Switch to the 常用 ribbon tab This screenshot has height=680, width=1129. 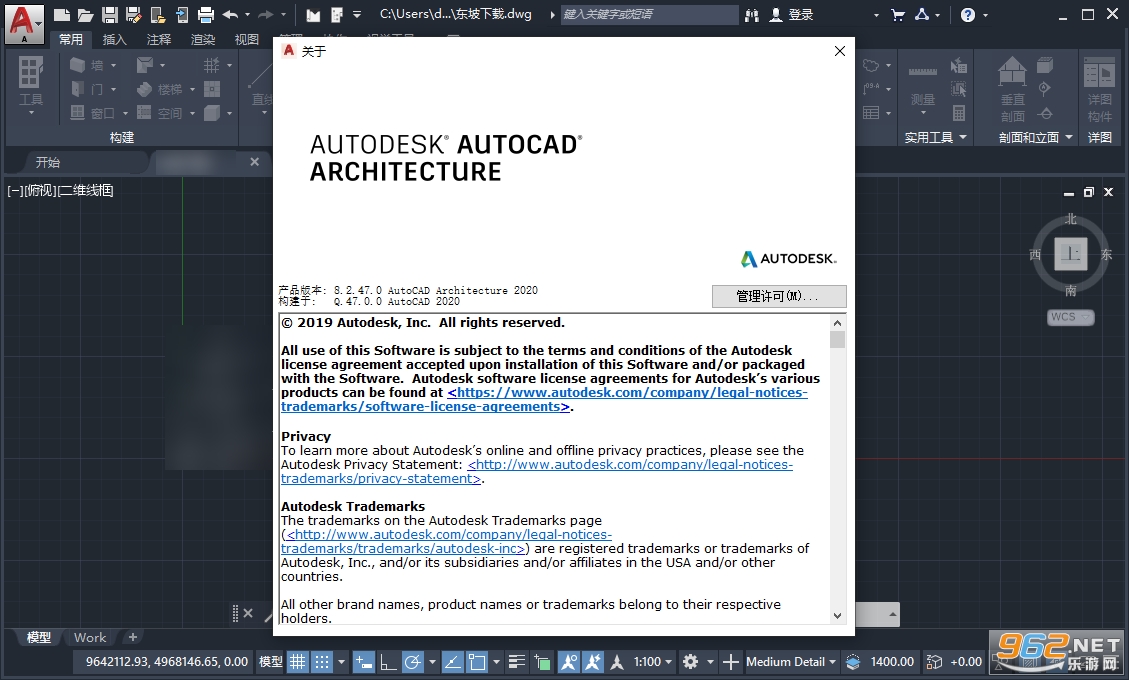(x=71, y=40)
